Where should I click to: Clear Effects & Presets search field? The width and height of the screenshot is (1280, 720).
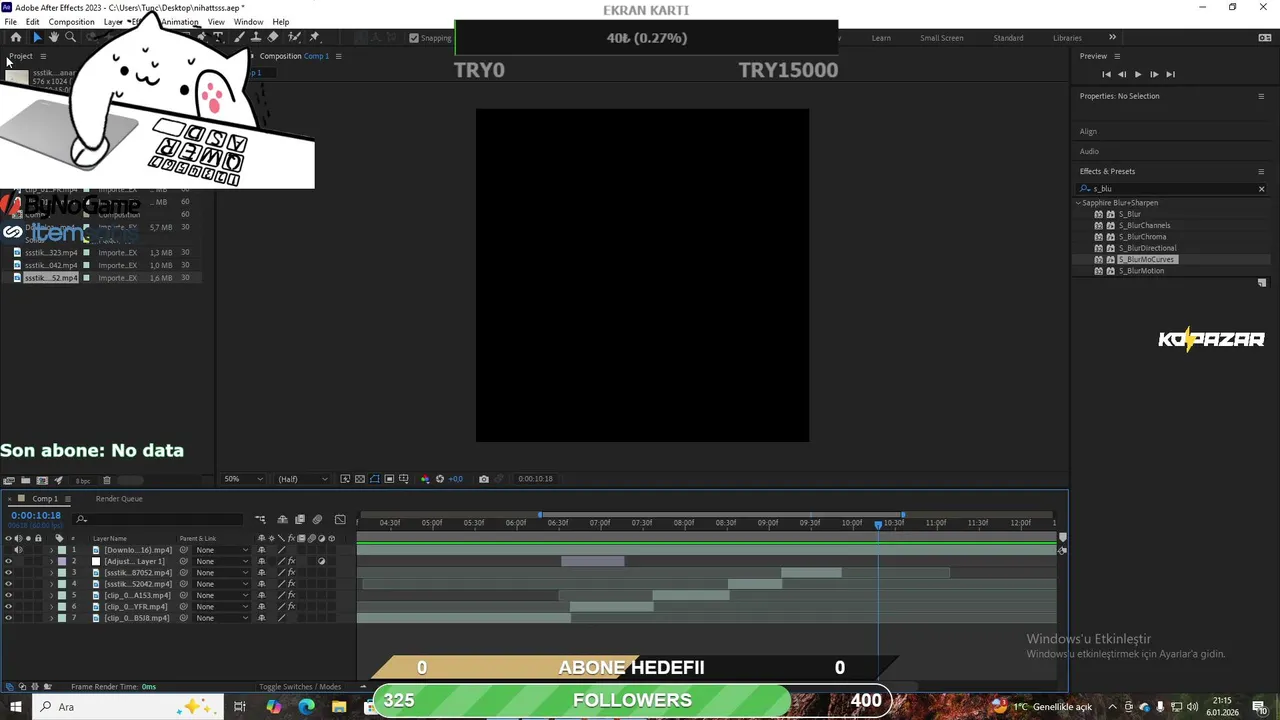[x=1261, y=189]
